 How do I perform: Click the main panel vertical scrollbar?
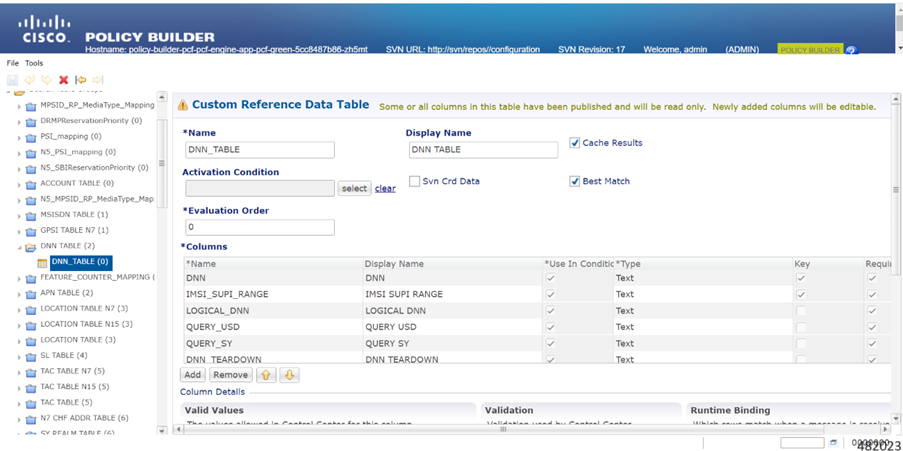click(x=896, y=190)
